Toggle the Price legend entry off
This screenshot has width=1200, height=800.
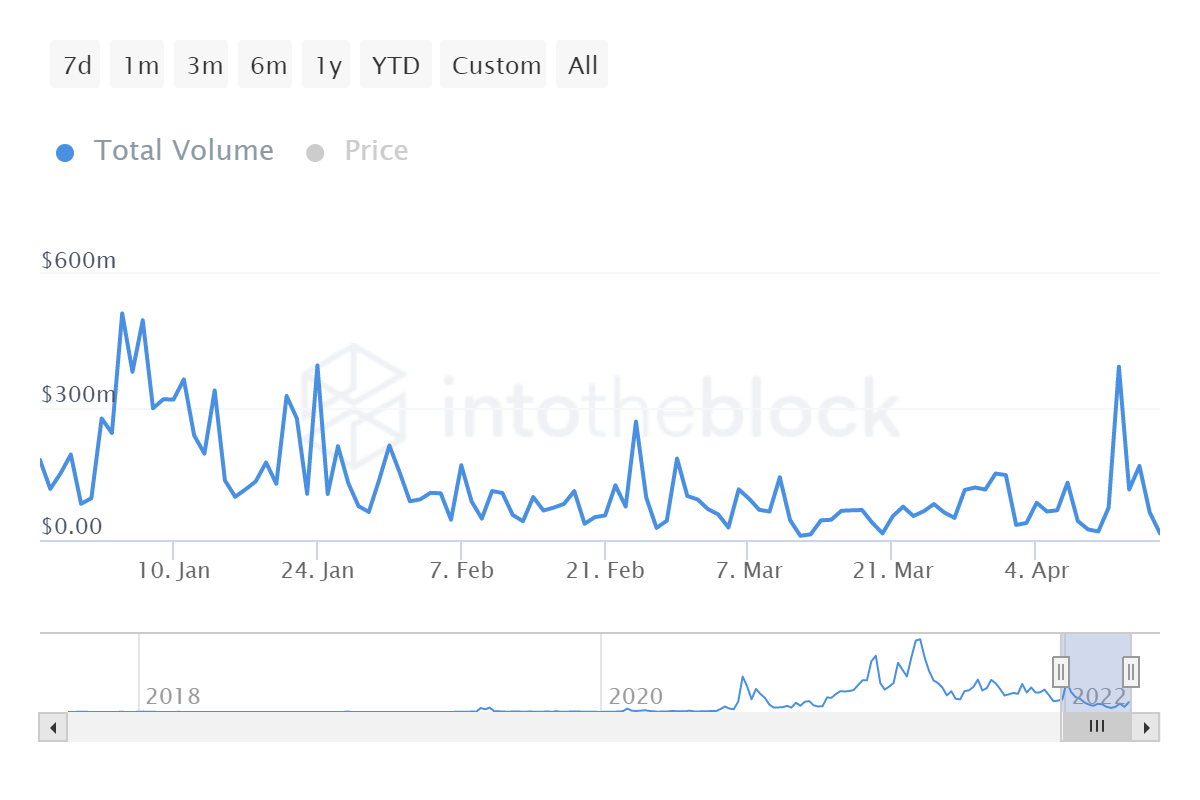click(x=376, y=151)
